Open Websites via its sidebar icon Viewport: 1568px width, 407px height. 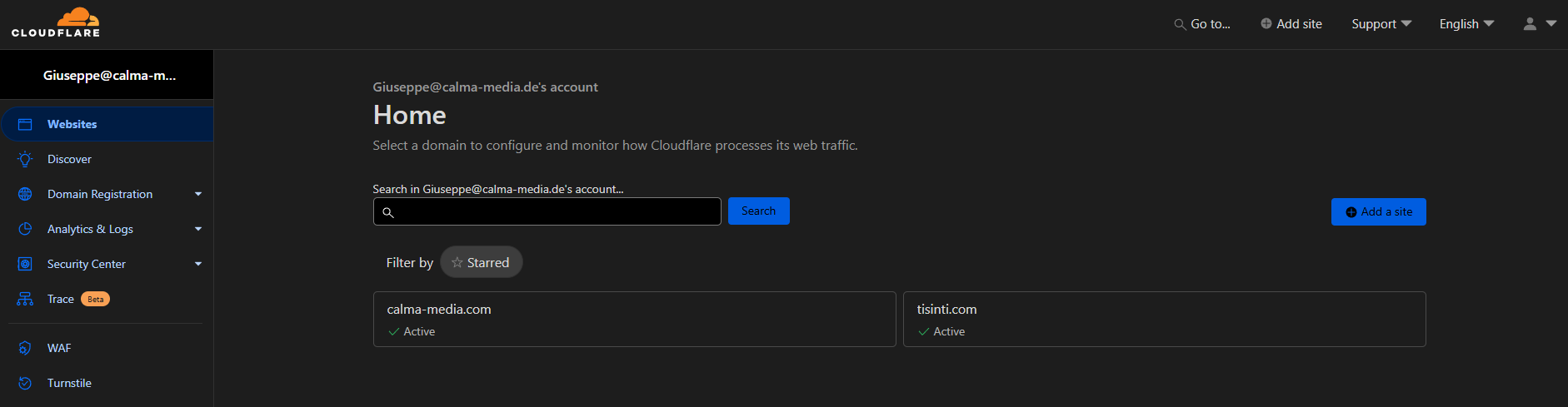[25, 124]
